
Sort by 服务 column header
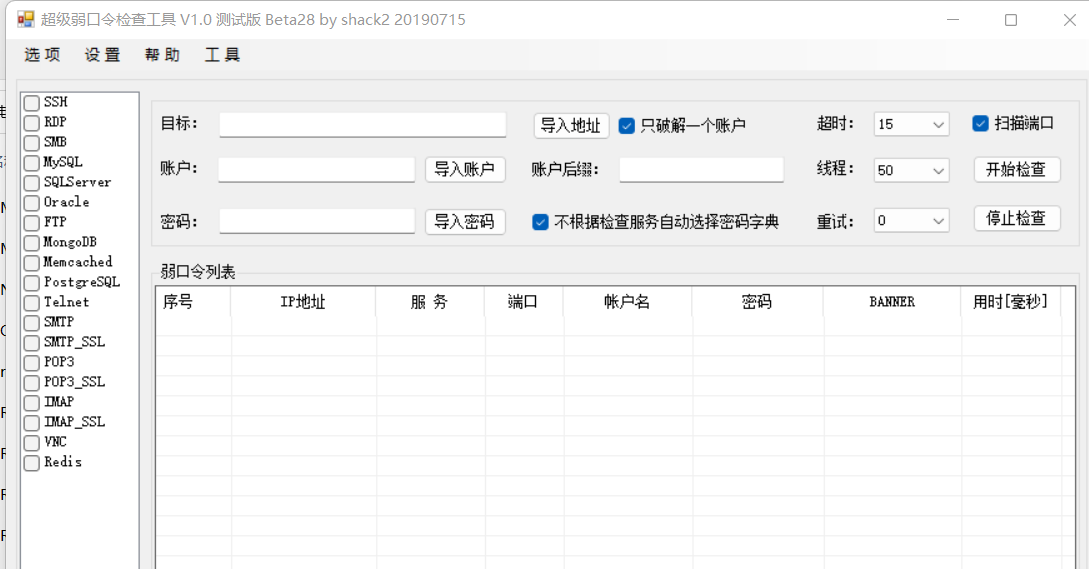point(430,302)
